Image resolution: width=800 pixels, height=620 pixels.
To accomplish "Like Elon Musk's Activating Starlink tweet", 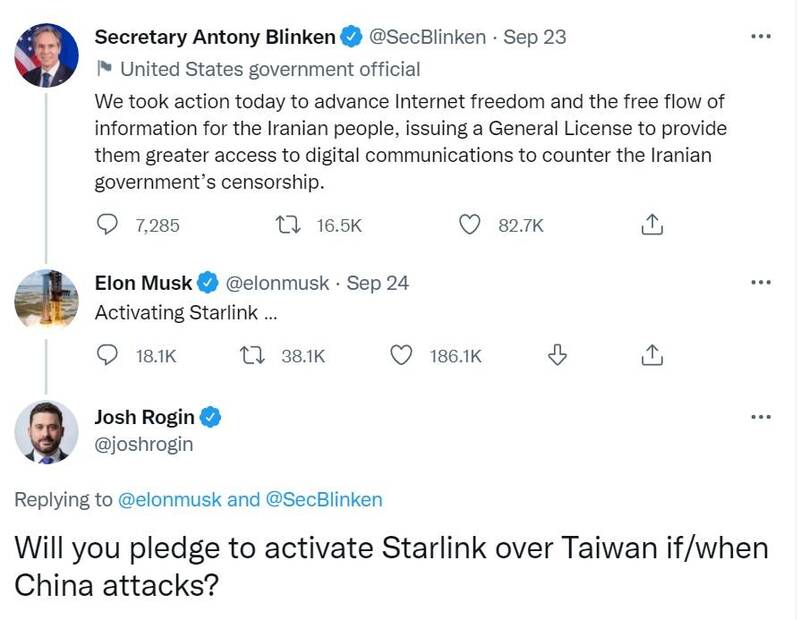I will coord(401,355).
